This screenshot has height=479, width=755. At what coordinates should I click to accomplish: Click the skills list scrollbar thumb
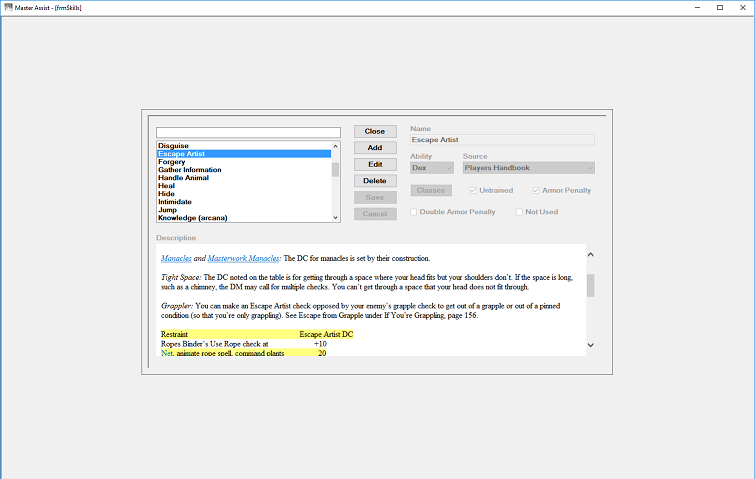[336, 169]
